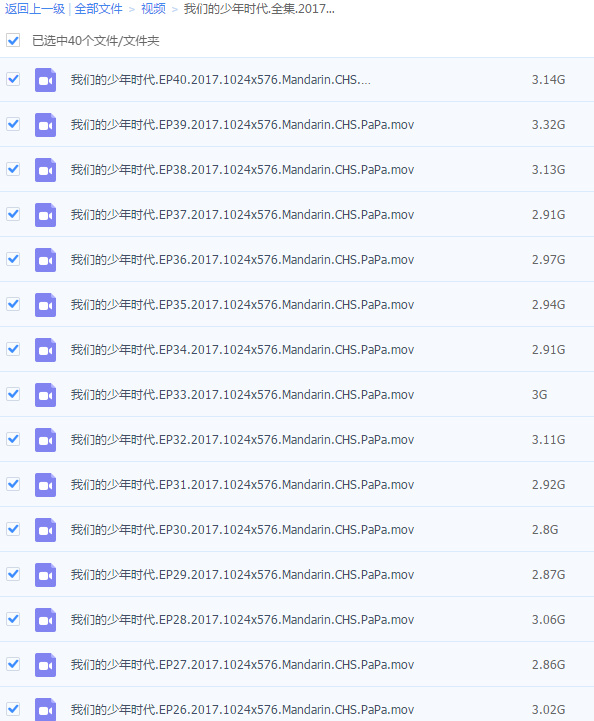Uncheck the select-all checkbox for 40 files
The height and width of the screenshot is (721, 594).
click(x=13, y=40)
